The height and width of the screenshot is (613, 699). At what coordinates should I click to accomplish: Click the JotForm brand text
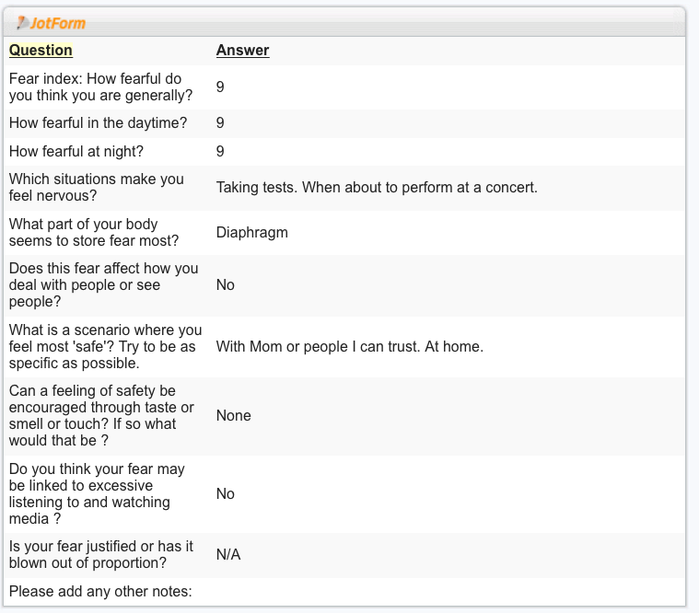(x=58, y=23)
